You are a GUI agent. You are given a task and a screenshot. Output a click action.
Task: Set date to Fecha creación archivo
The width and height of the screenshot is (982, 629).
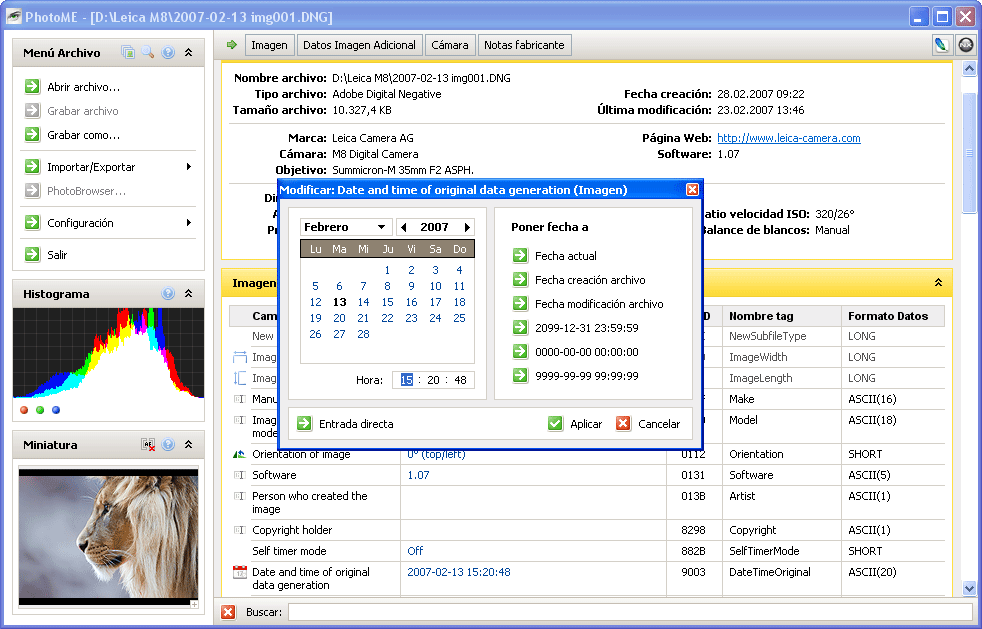pyautogui.click(x=579, y=279)
